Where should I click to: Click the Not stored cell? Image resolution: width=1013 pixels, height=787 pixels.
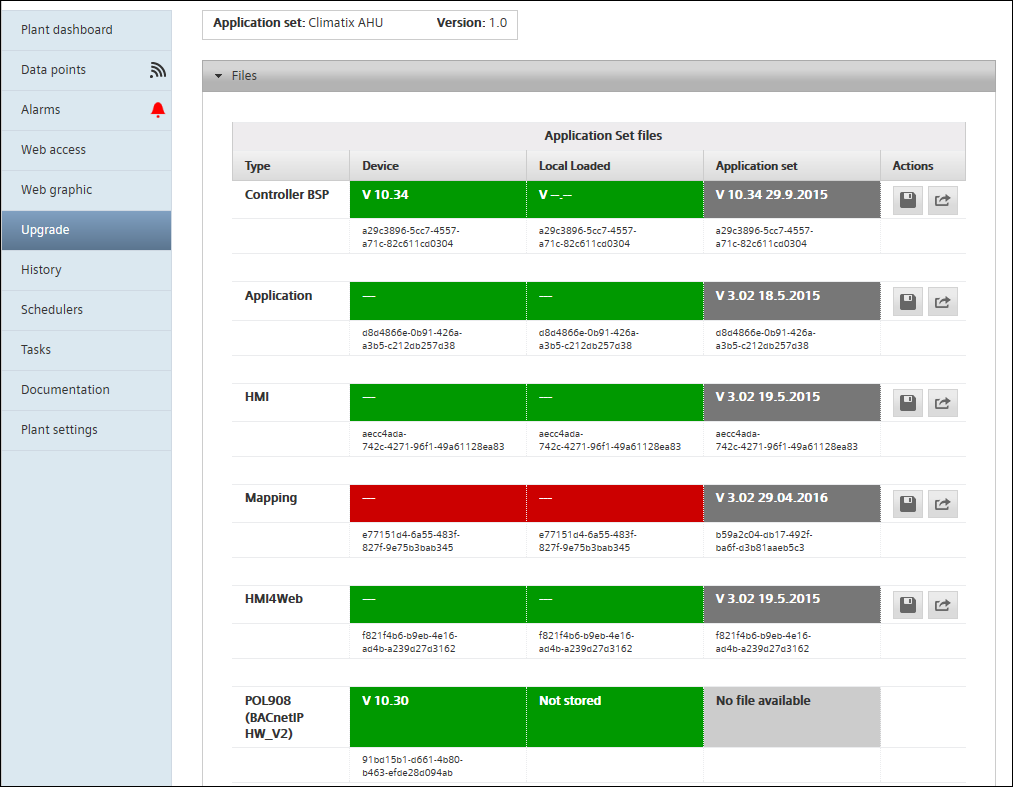(x=615, y=717)
